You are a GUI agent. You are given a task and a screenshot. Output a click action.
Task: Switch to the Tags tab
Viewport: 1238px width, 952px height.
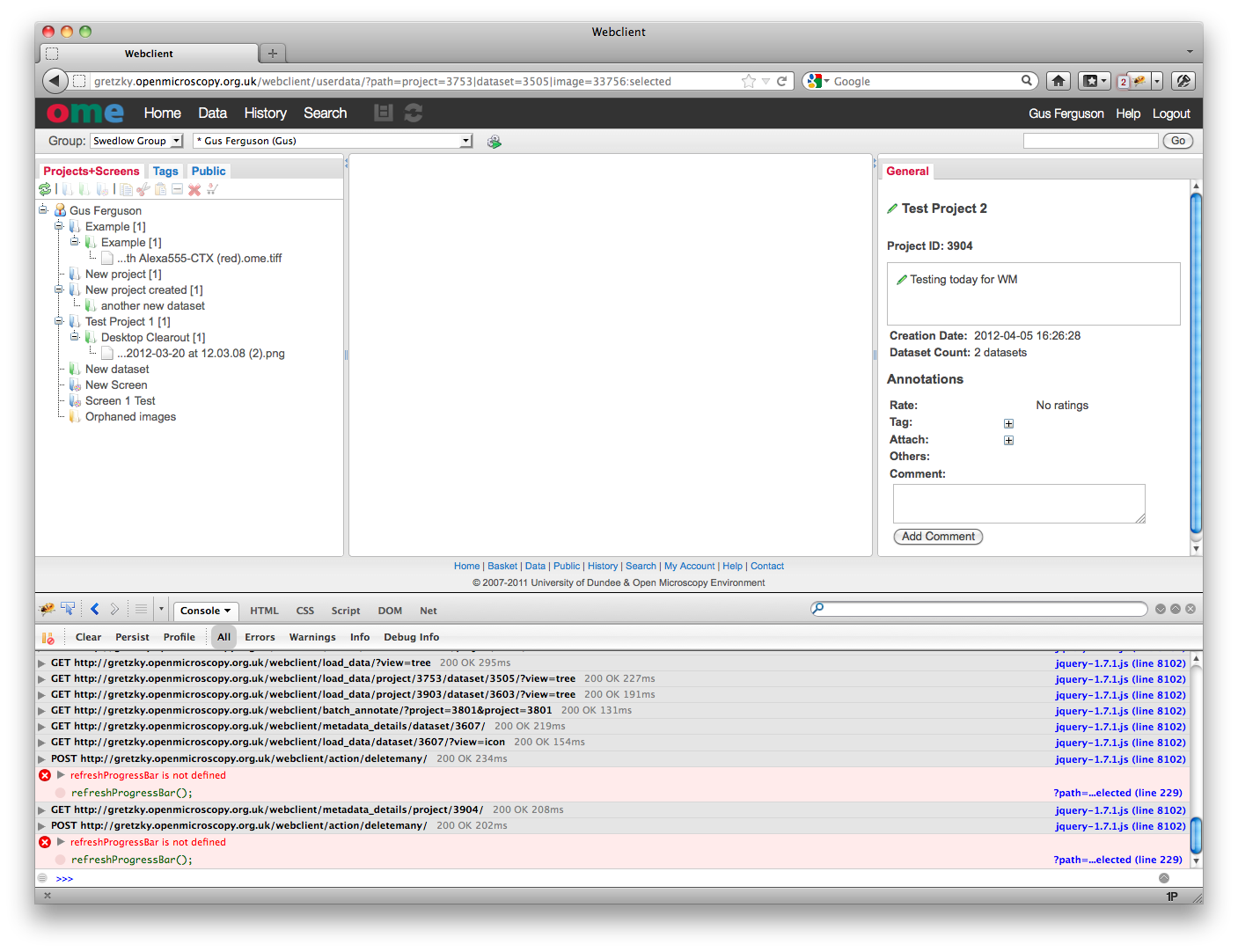coord(165,172)
